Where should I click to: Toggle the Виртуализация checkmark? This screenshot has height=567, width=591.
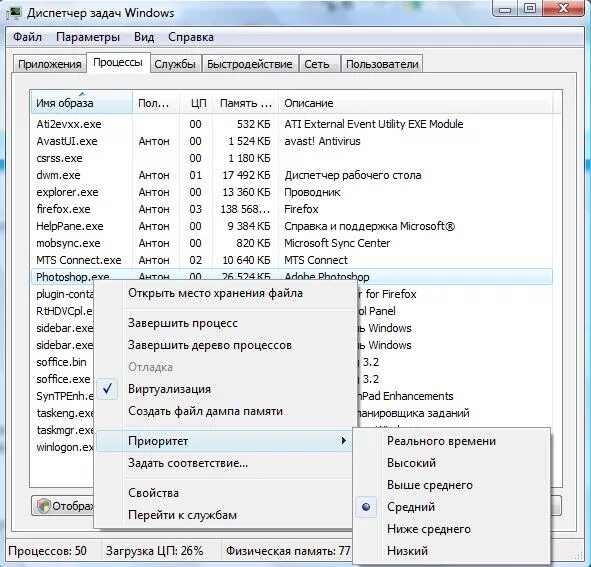coord(107,389)
